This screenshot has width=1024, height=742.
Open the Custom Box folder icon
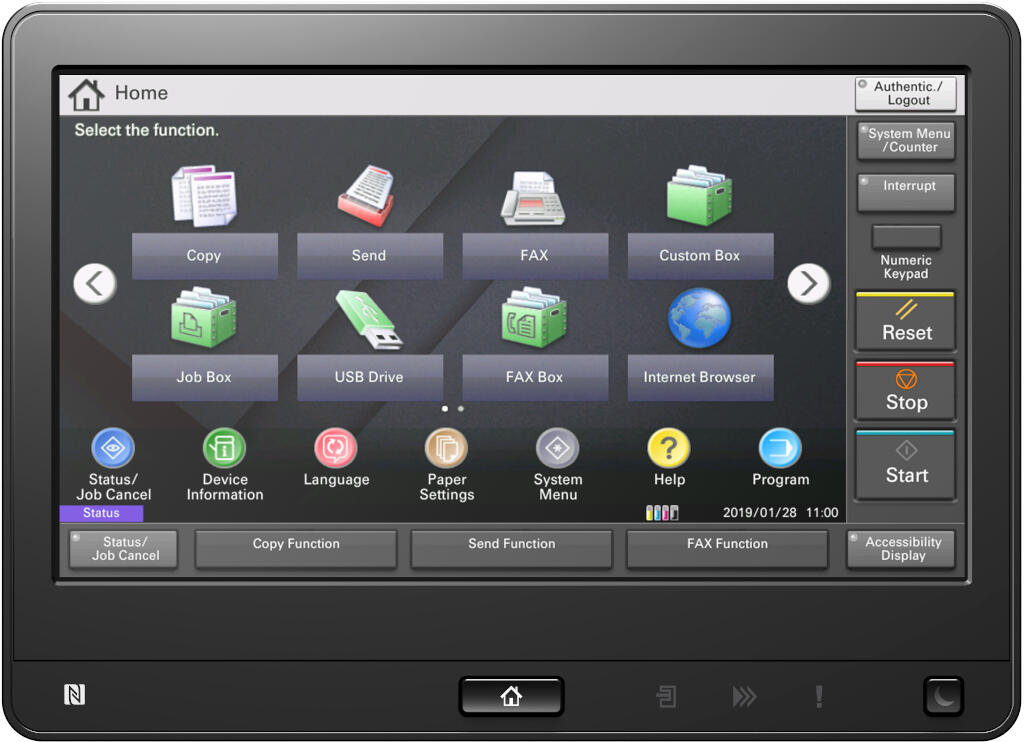pyautogui.click(x=699, y=195)
